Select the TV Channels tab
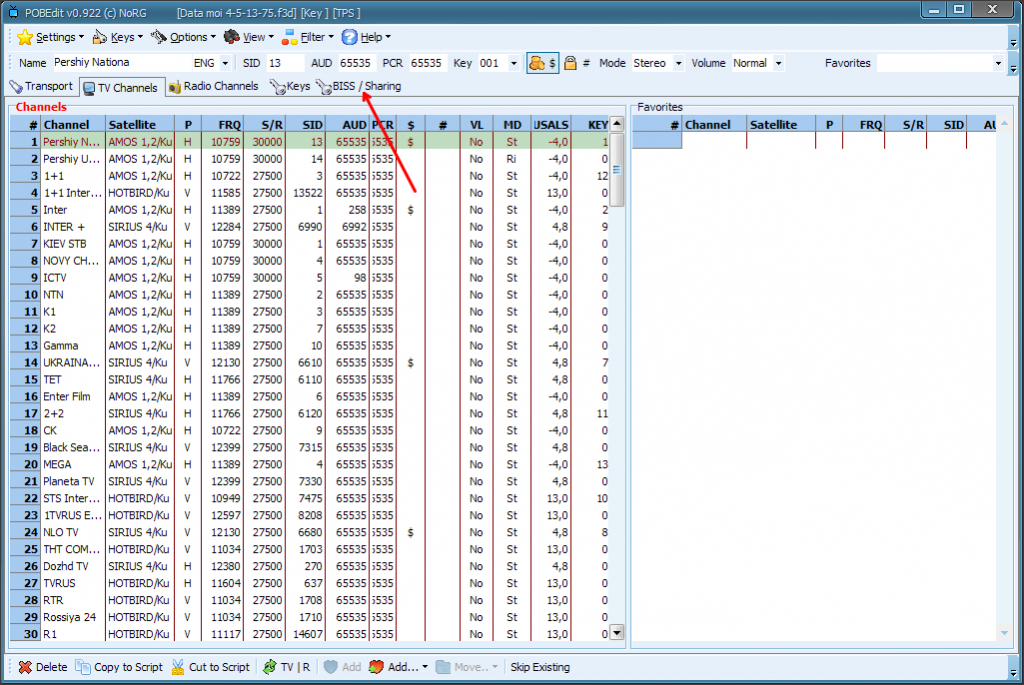Screen dimensions: 1024x685 (x=121, y=88)
